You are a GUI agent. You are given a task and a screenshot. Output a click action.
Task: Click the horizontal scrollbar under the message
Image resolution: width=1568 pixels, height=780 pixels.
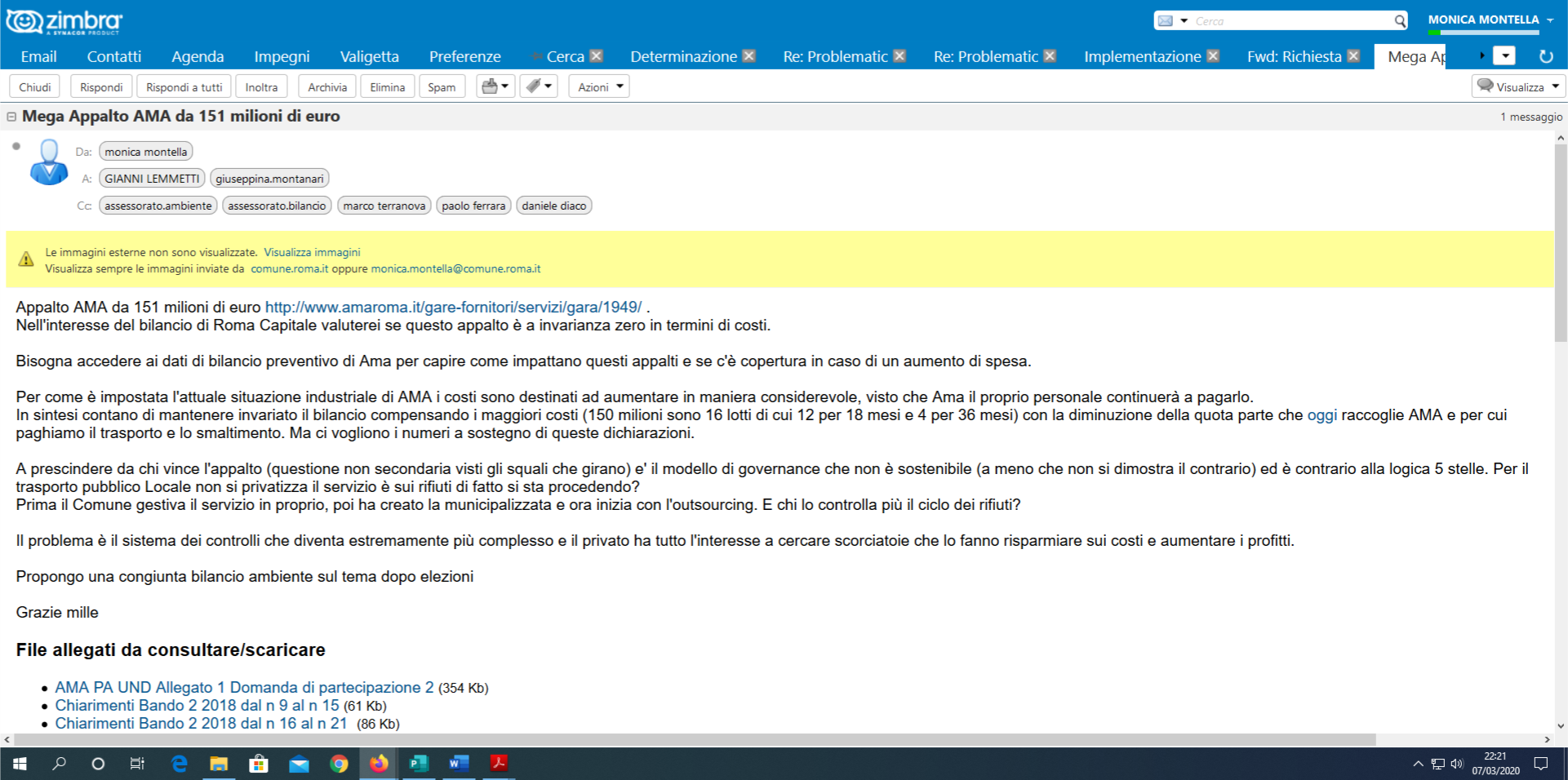click(x=695, y=739)
